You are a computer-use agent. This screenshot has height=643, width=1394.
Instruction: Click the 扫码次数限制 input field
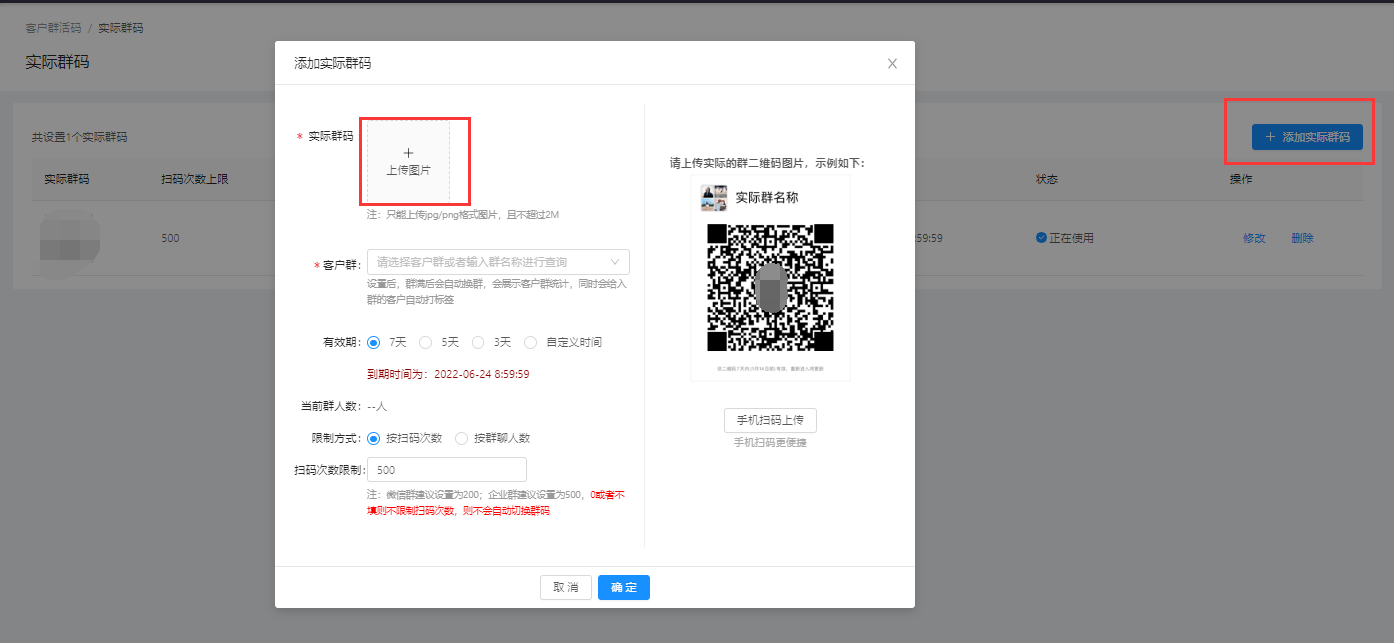coord(447,470)
